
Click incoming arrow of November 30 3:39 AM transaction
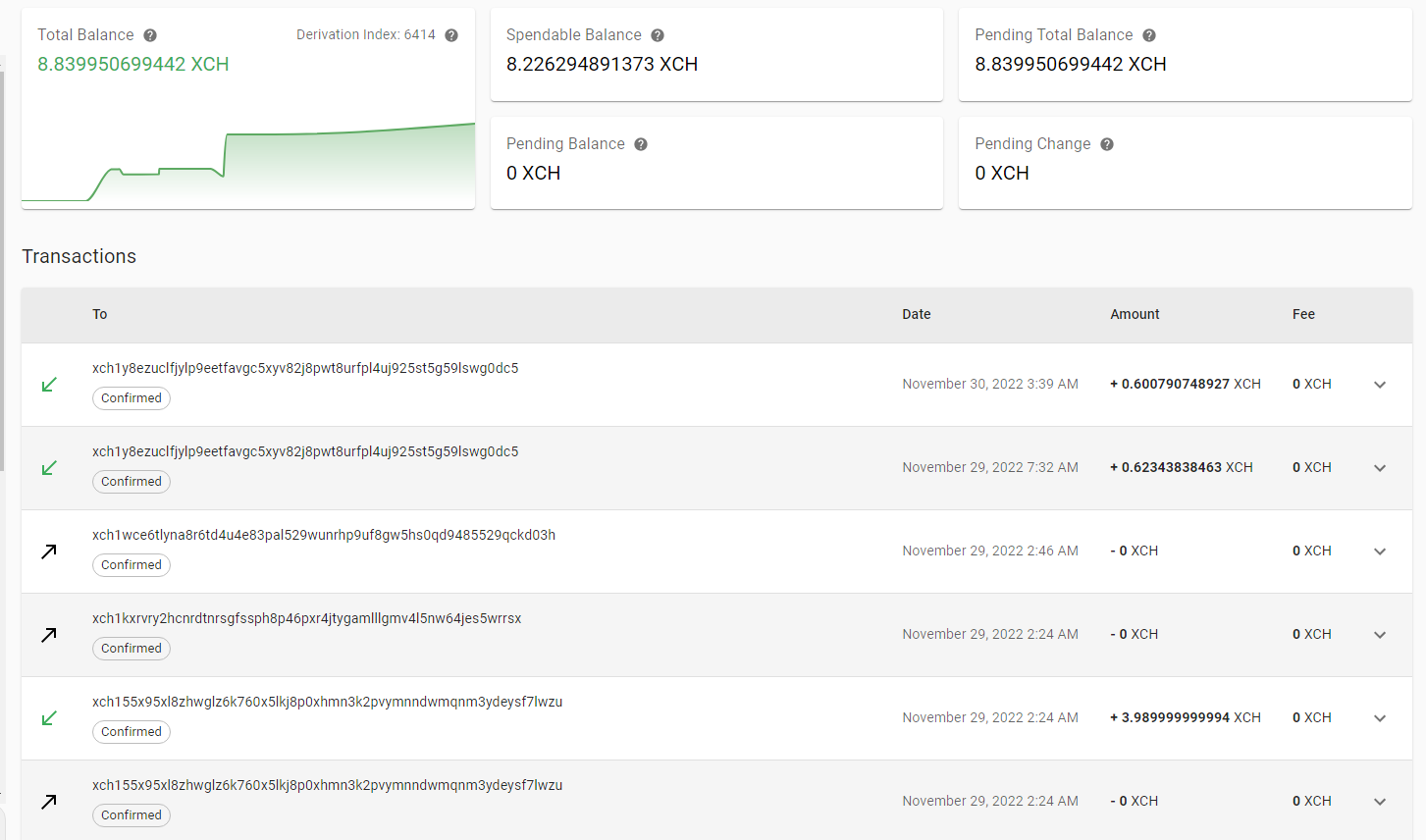point(49,385)
